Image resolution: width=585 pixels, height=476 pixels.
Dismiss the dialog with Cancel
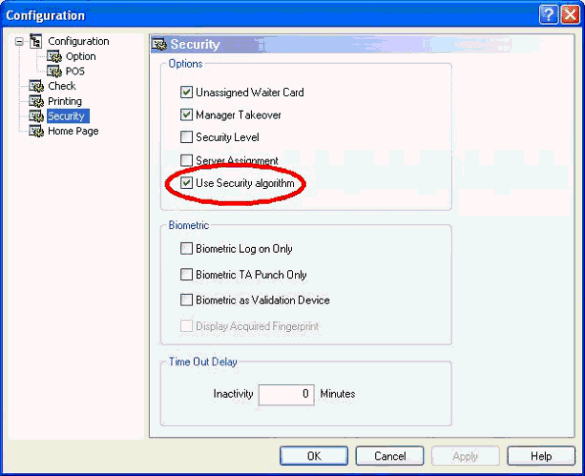click(x=390, y=456)
